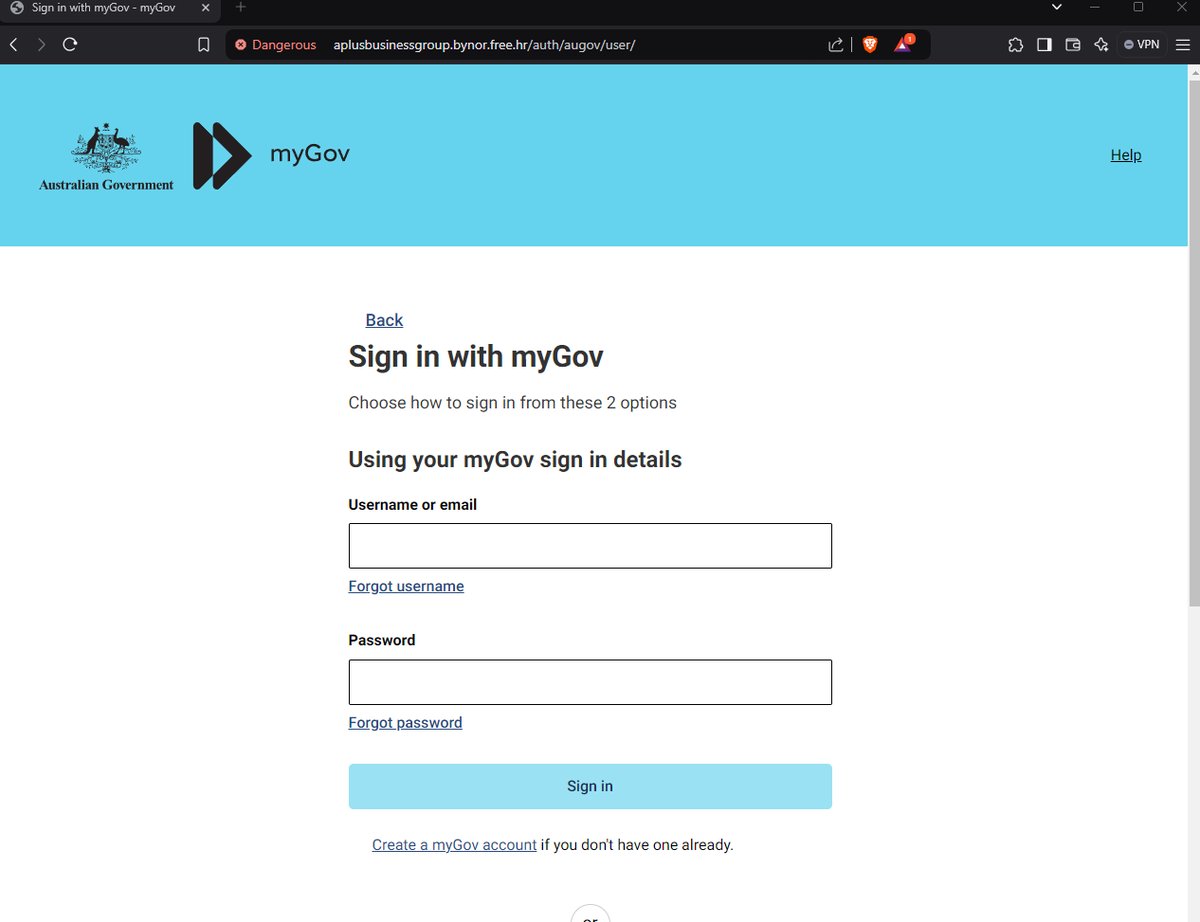Follow the Forgot password link
This screenshot has width=1200, height=922.
pyautogui.click(x=405, y=722)
